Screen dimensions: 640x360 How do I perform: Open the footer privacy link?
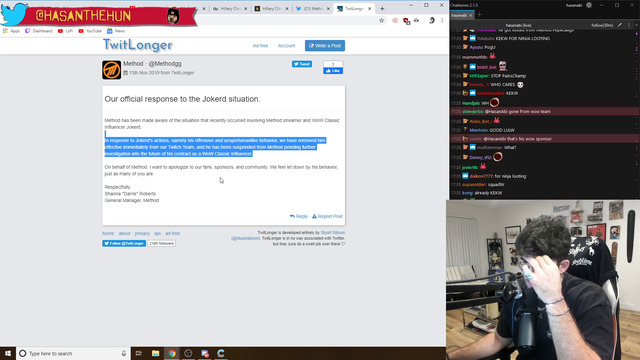coord(142,233)
